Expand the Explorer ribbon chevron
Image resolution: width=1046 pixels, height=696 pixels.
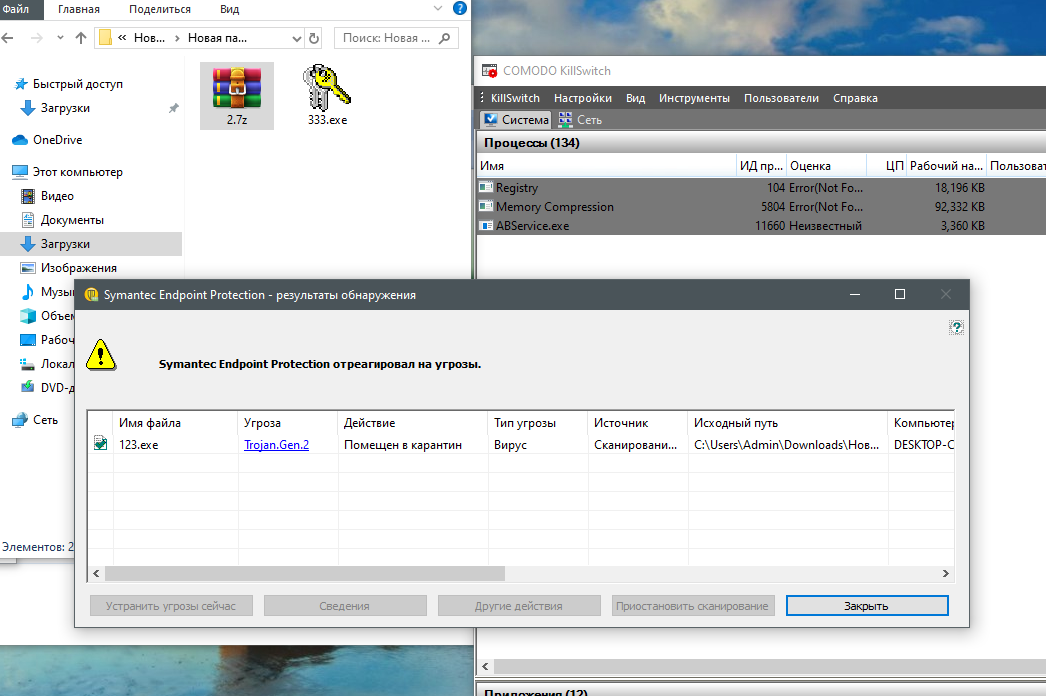pos(438,9)
